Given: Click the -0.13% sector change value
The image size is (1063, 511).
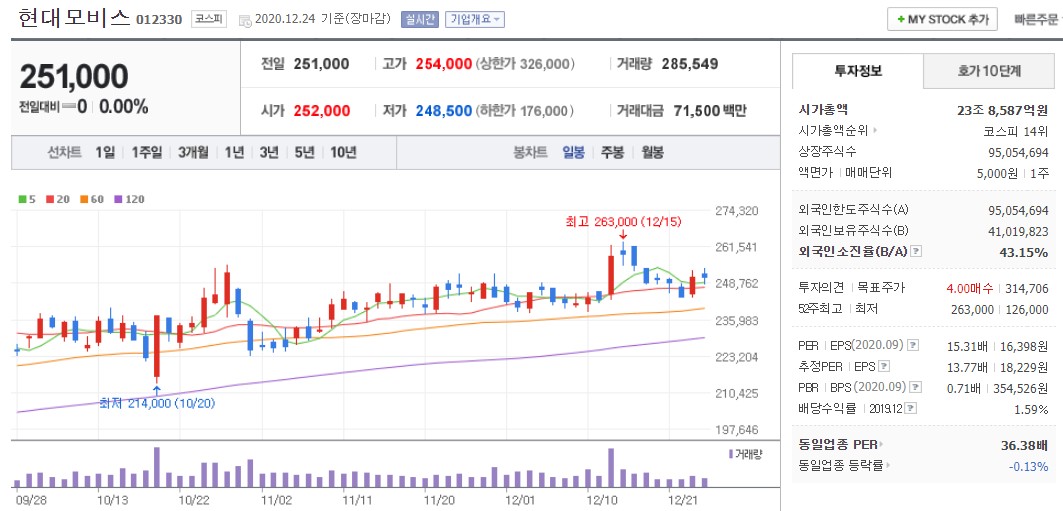Looking at the screenshot, I should [x=1029, y=466].
